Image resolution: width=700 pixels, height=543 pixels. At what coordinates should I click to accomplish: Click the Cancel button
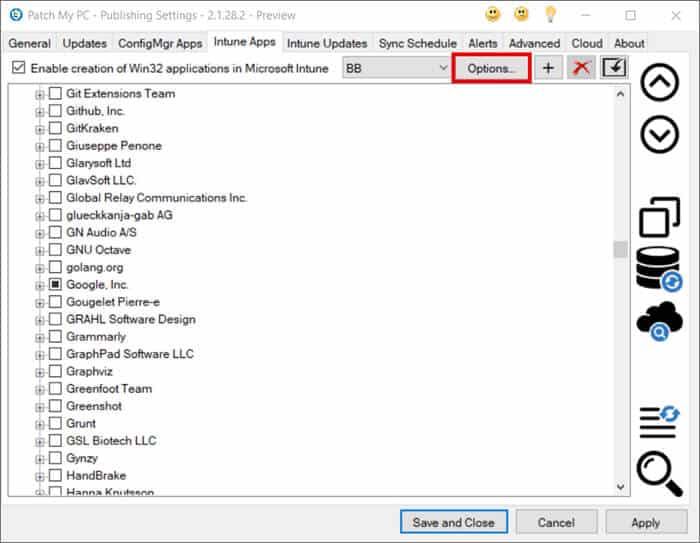coord(556,522)
